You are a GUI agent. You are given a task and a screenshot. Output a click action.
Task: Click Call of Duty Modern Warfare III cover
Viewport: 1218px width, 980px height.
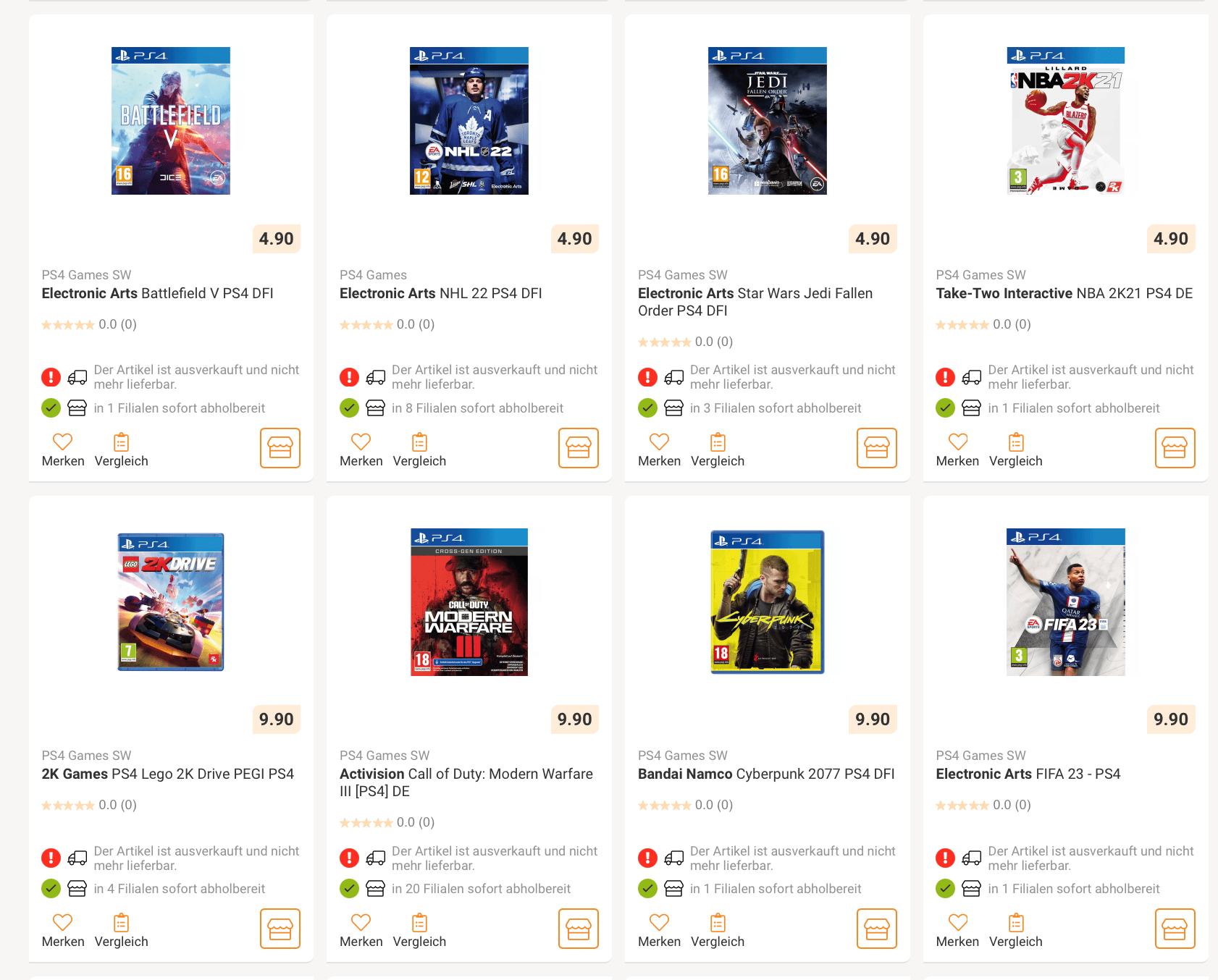[x=469, y=602]
